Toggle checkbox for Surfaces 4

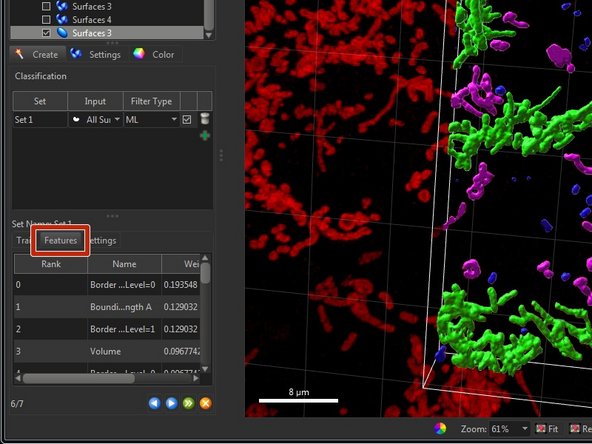pos(46,20)
